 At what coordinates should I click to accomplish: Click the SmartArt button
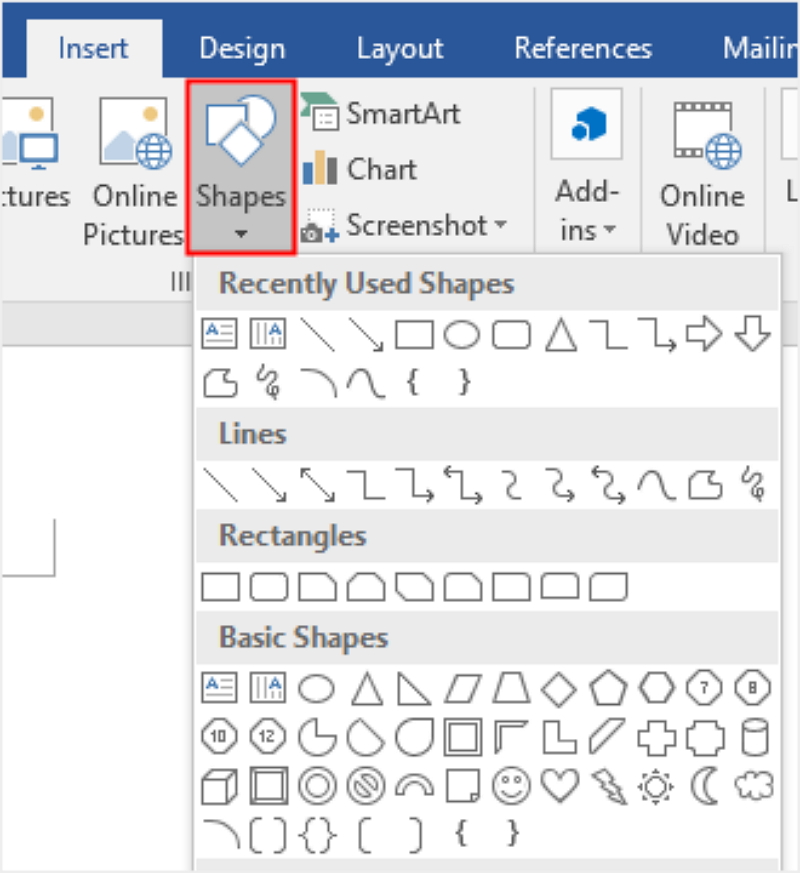click(382, 114)
